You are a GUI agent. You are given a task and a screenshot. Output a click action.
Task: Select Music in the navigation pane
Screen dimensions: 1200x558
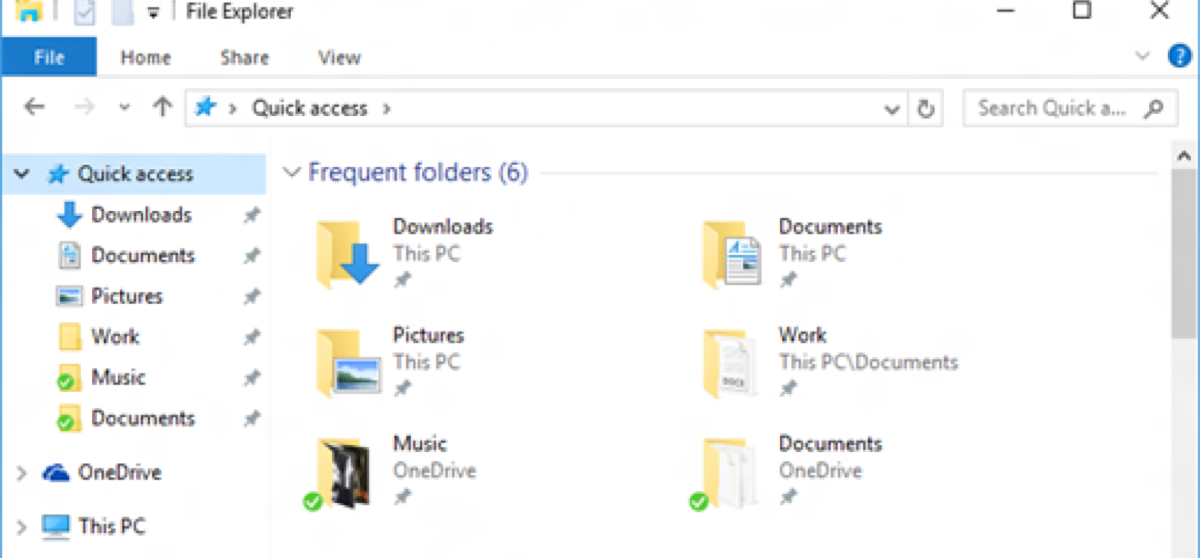coord(118,378)
